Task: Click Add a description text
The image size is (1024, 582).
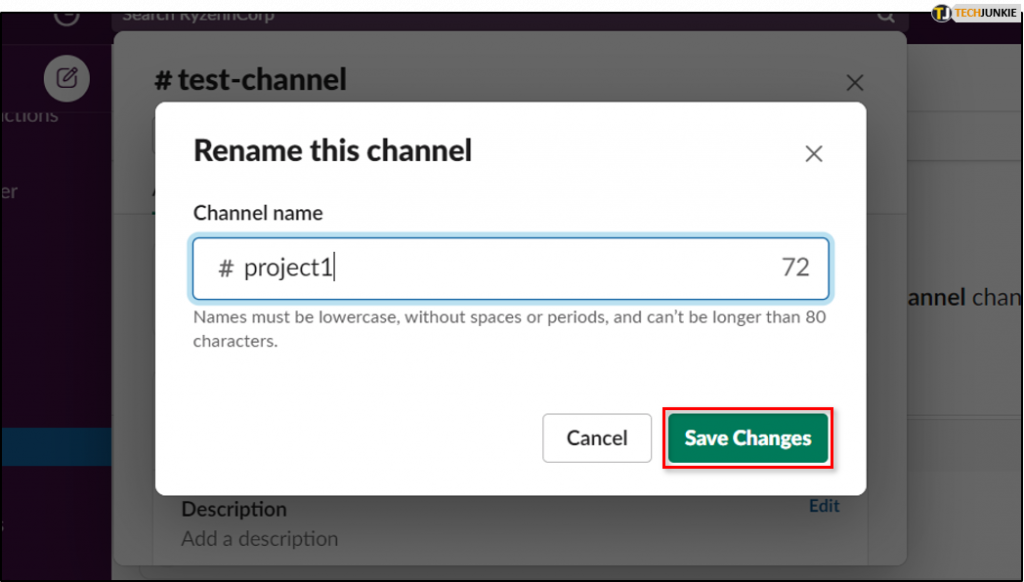Action: click(259, 538)
